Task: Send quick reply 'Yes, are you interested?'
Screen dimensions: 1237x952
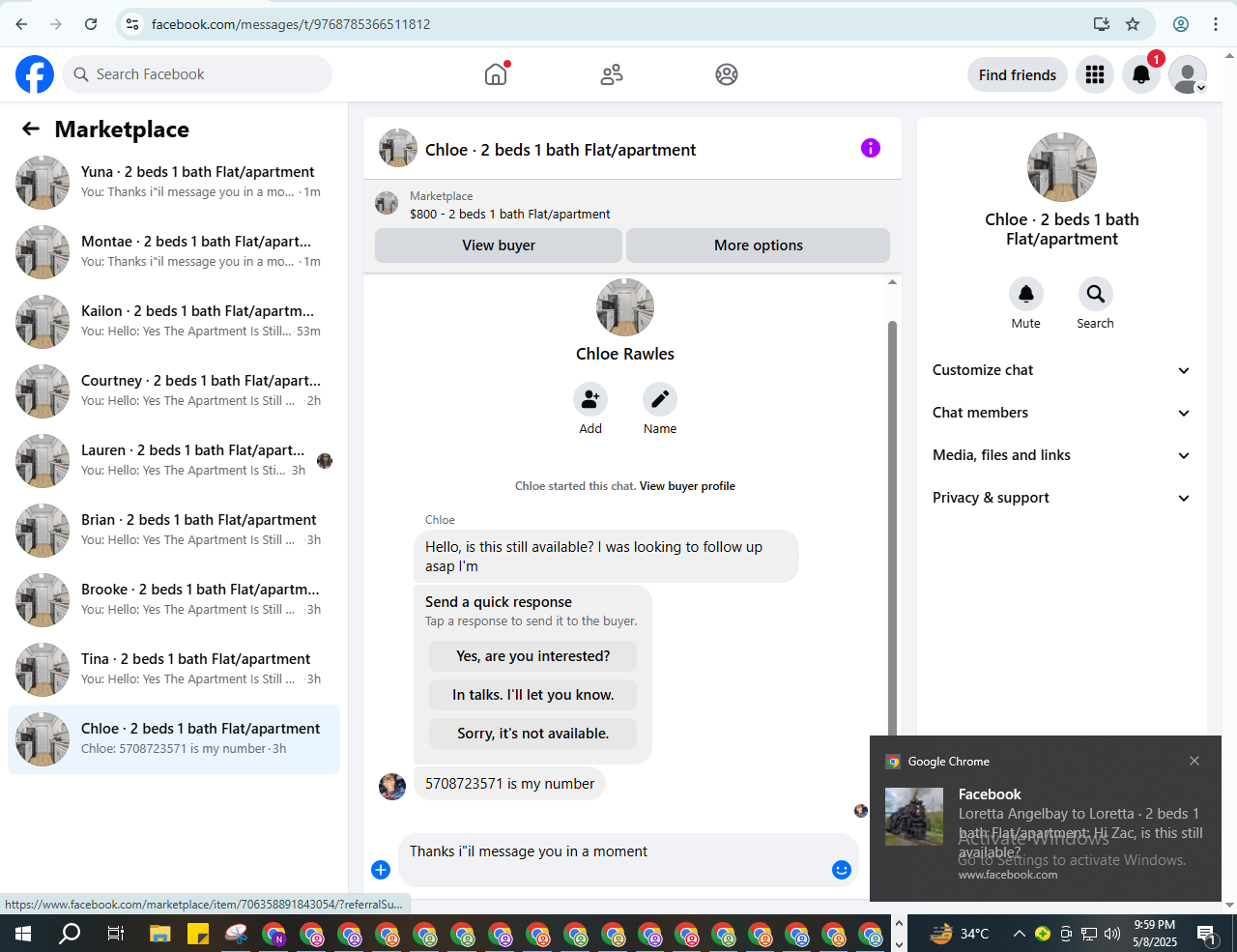Action: click(533, 656)
